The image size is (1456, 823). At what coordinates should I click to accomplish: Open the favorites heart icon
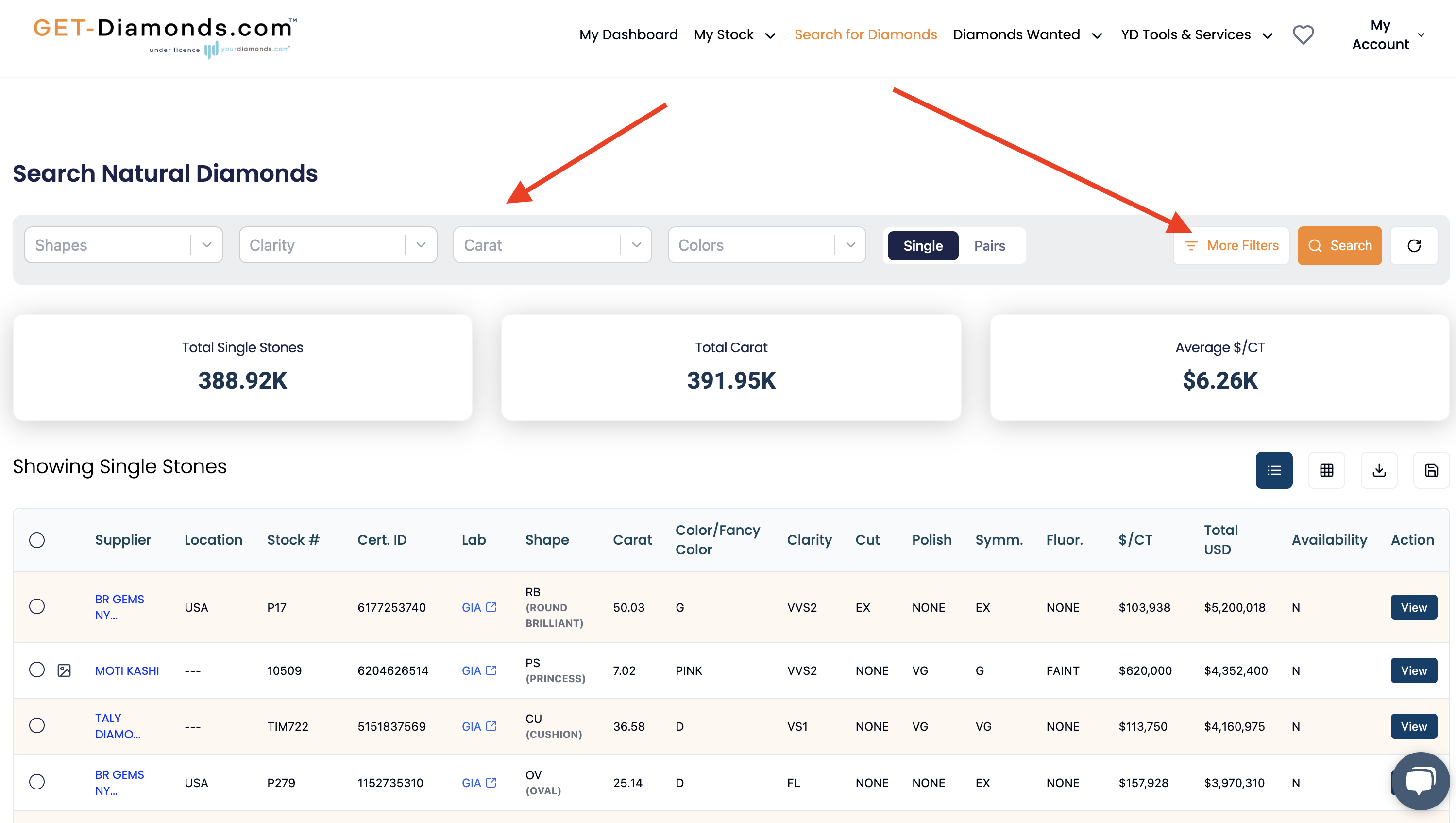[x=1304, y=34]
